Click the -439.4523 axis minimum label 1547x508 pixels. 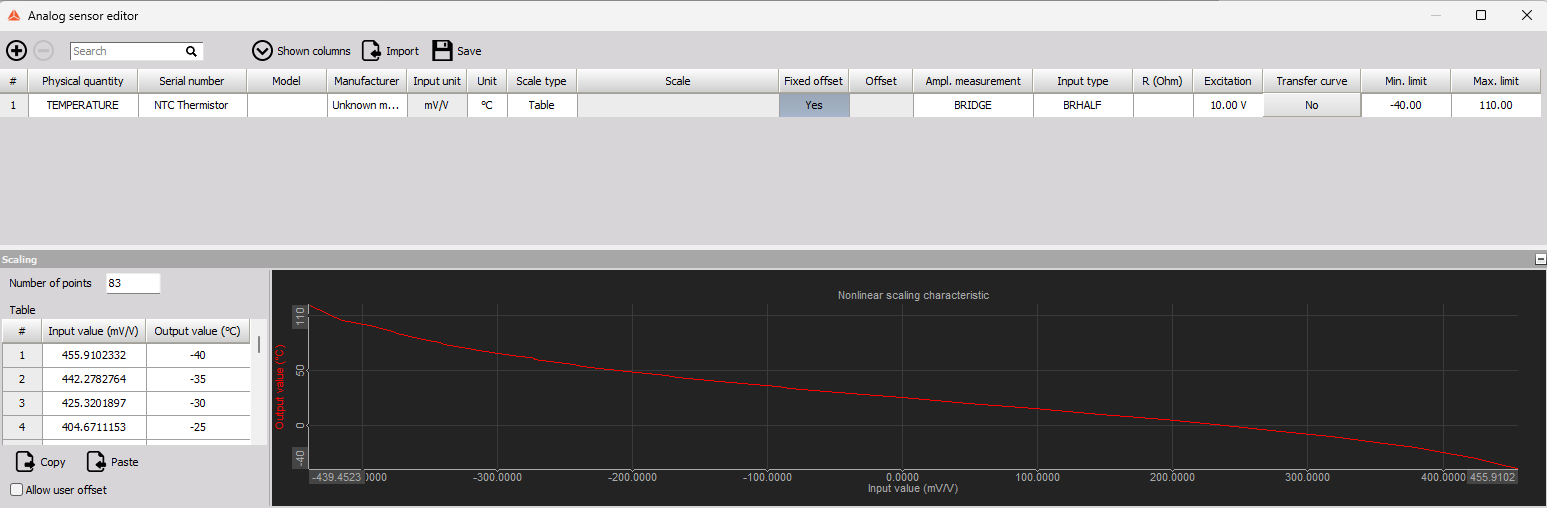(336, 478)
